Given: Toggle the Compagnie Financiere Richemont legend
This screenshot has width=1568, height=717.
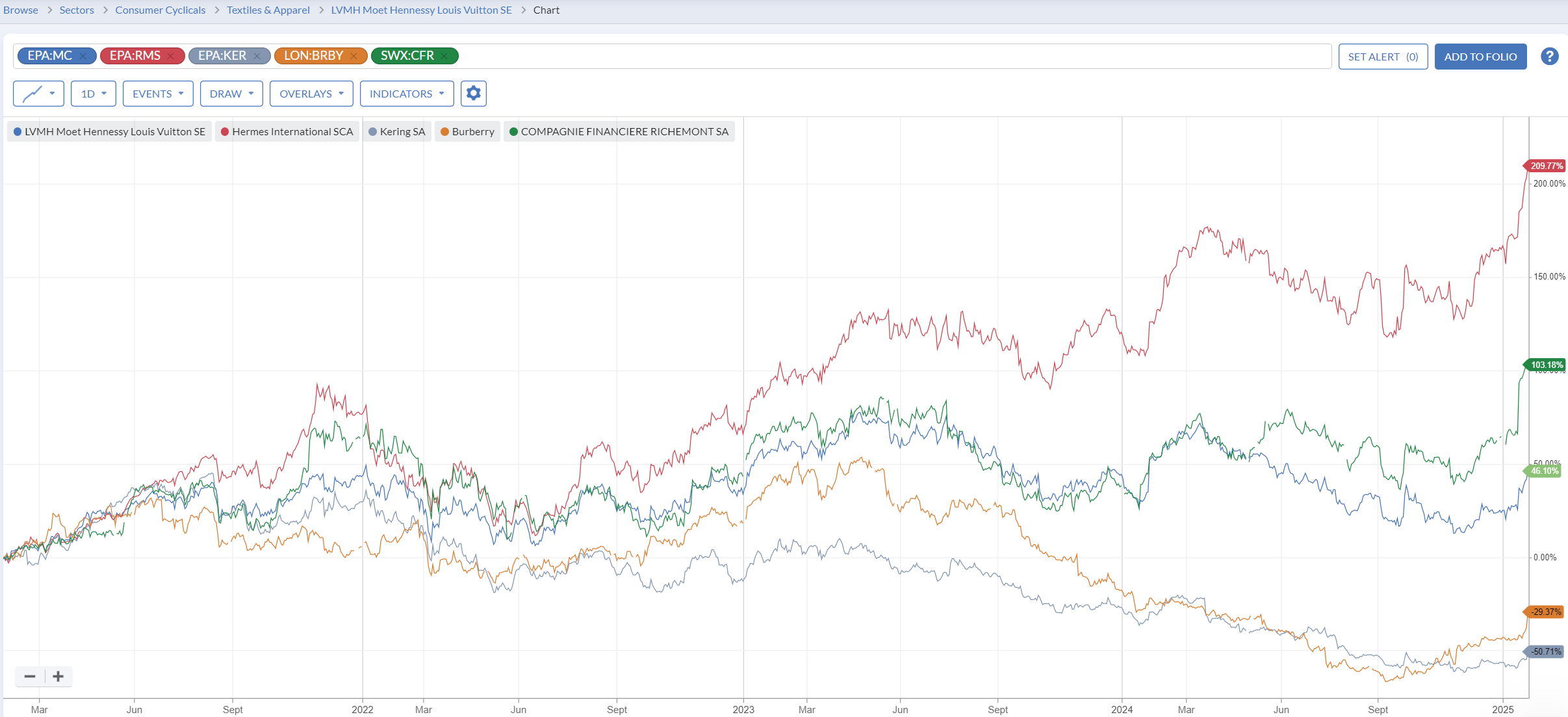Looking at the screenshot, I should tap(619, 131).
